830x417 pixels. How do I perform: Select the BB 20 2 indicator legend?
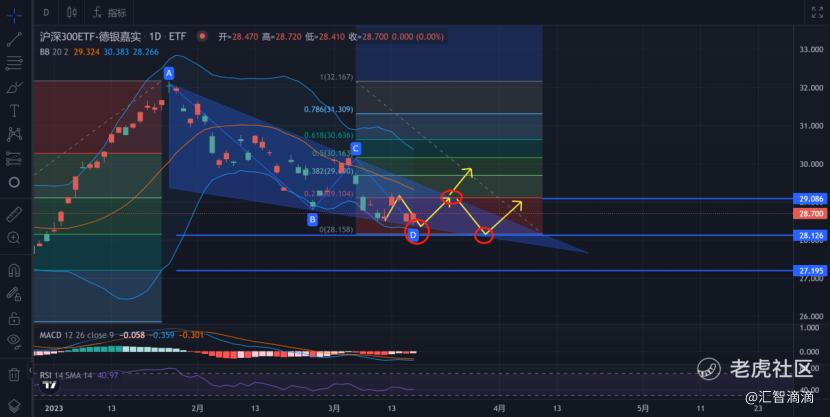[54, 52]
